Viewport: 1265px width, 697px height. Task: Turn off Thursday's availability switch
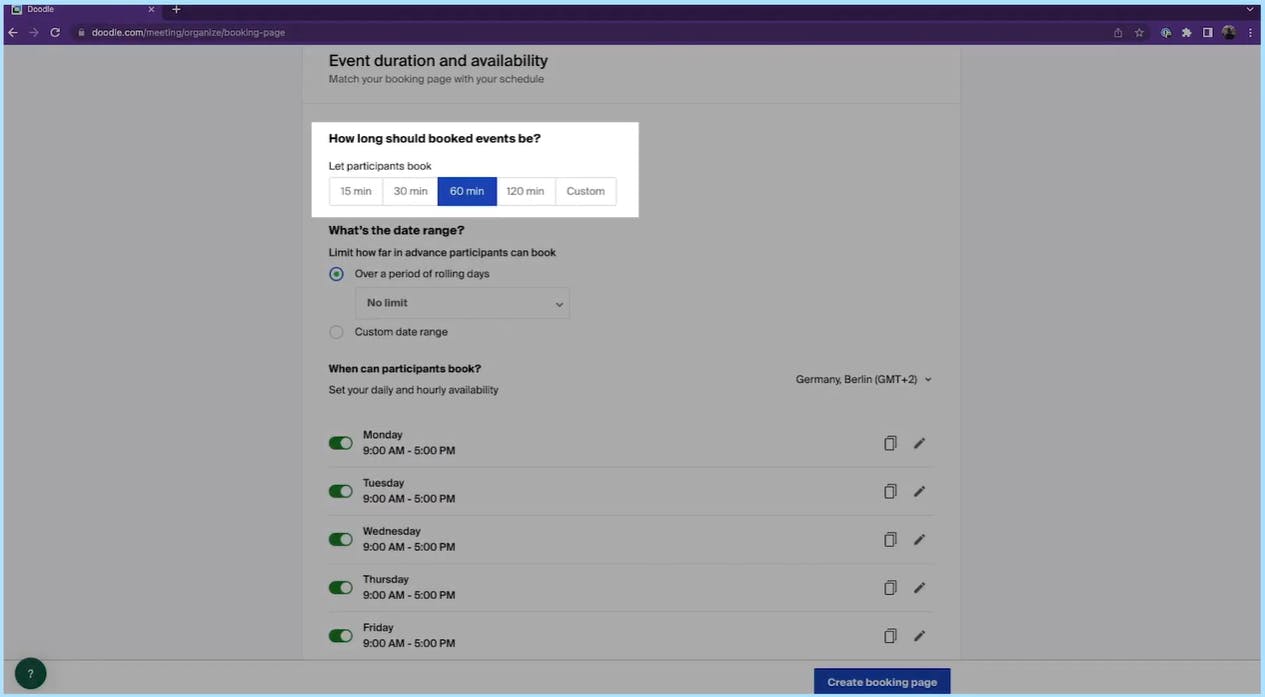click(340, 587)
